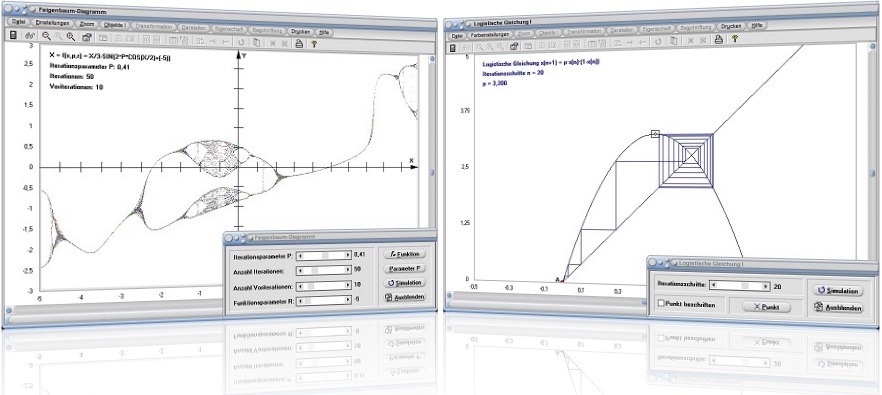Image resolution: width=882 pixels, height=395 pixels.
Task: Click Anzahl Iterationen slider track
Action: (324, 271)
